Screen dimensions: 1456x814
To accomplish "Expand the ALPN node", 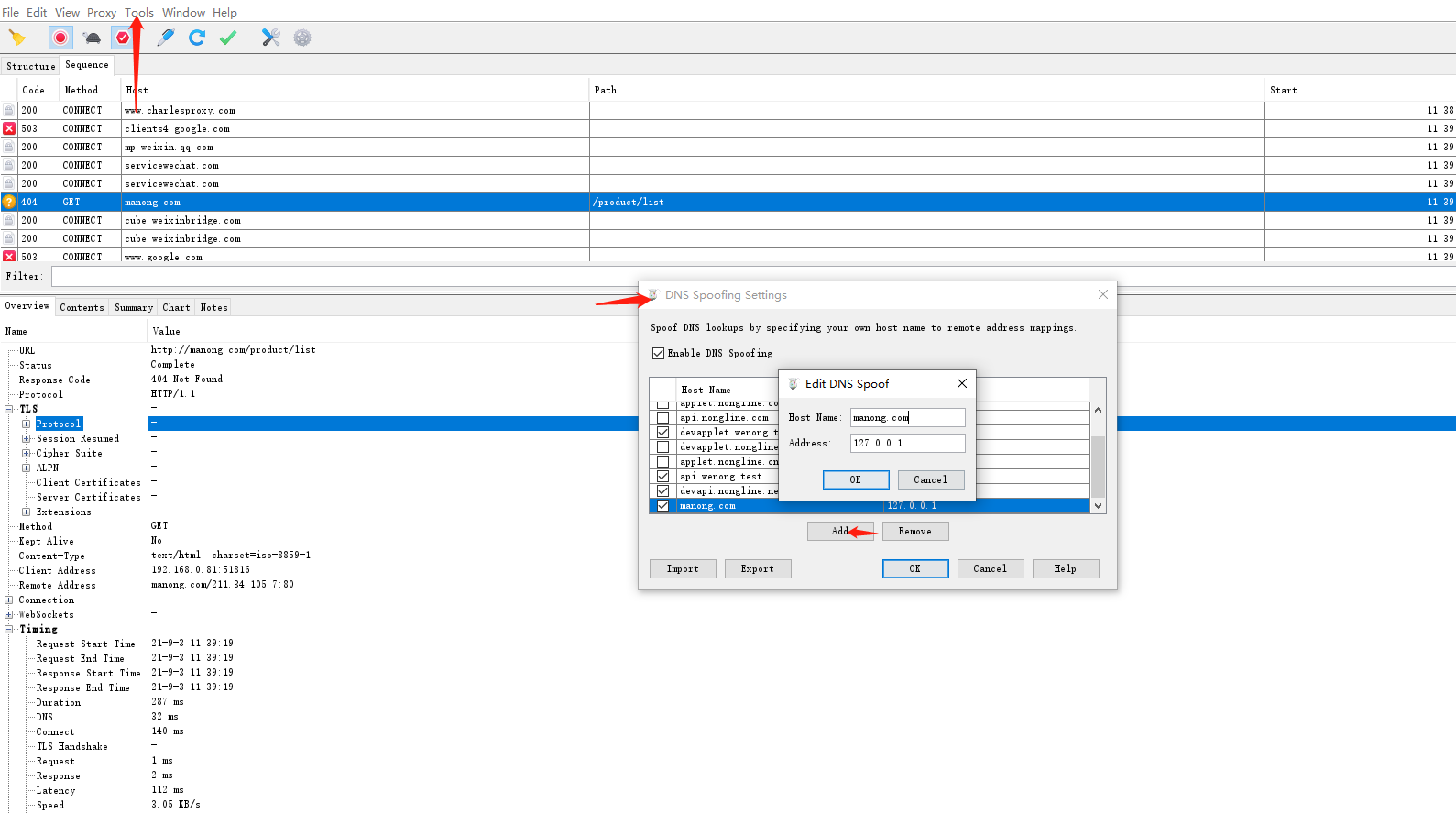I will click(27, 467).
